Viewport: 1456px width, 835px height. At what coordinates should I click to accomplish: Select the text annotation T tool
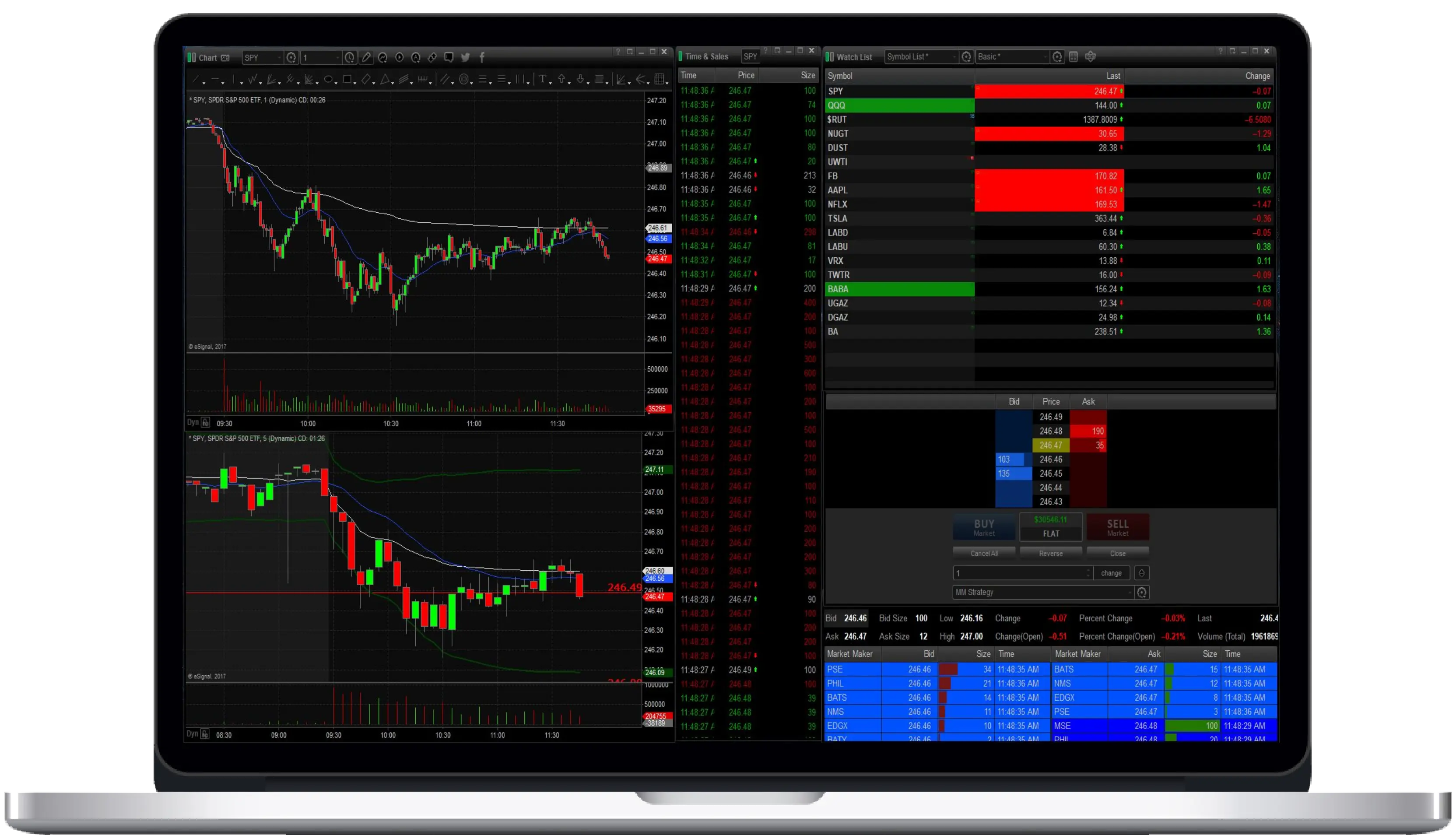coord(542,80)
